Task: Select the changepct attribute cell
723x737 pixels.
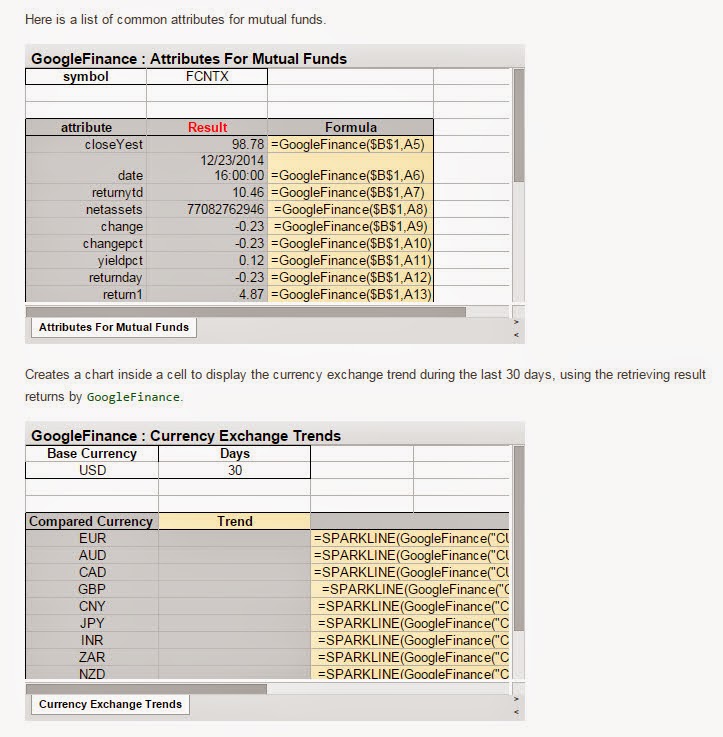Action: pyautogui.click(x=86, y=243)
